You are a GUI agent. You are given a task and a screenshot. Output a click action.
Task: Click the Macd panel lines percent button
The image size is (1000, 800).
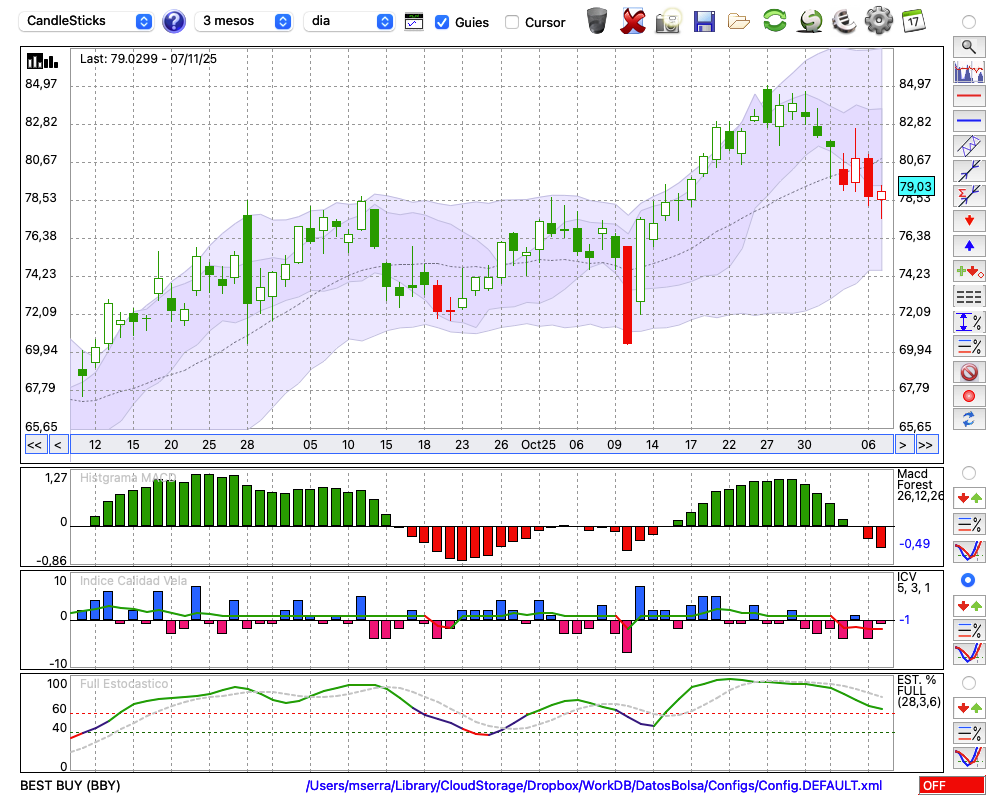click(x=969, y=524)
